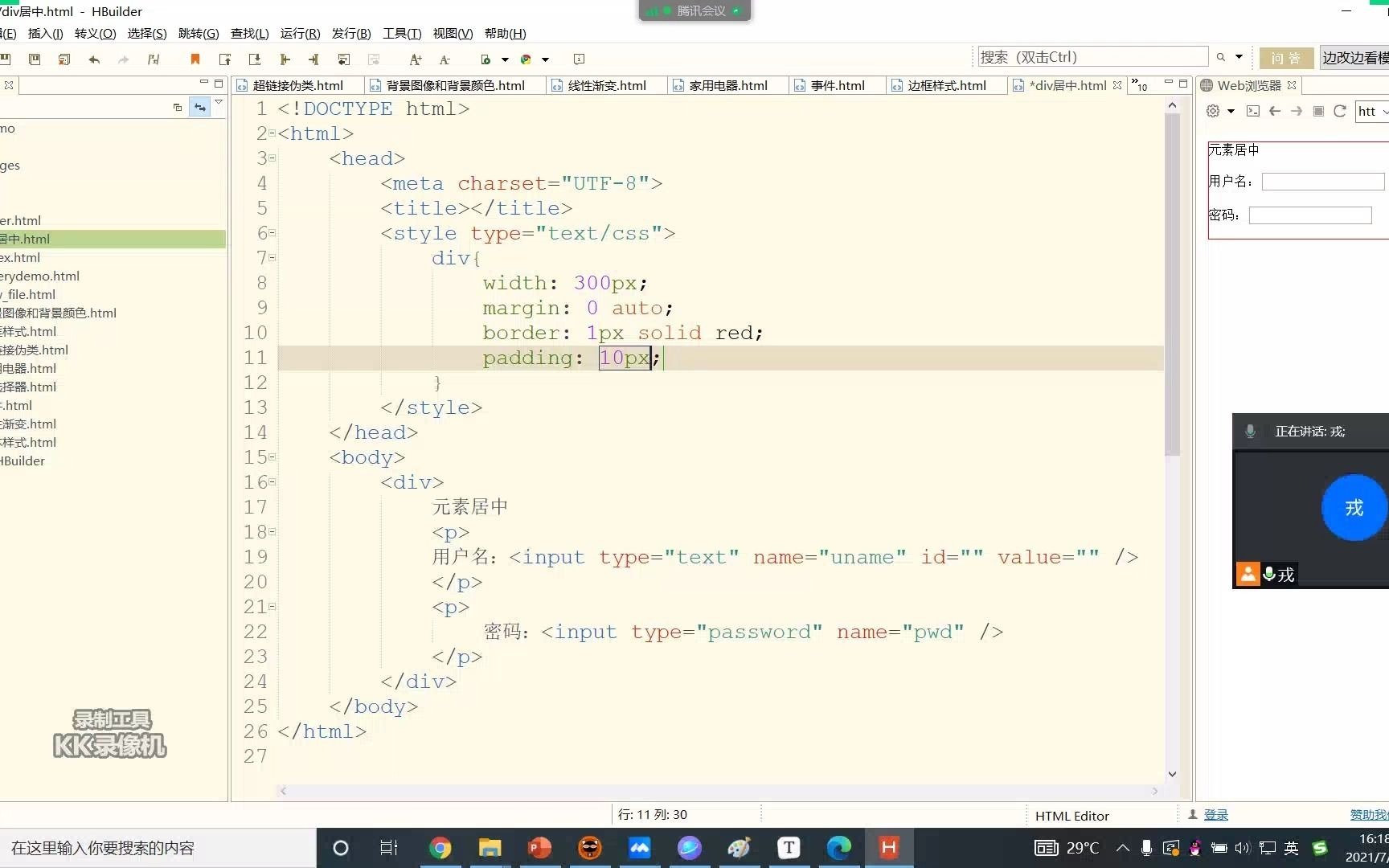Collapse the div rule fold on line 7
Viewport: 1389px width, 868px height.
click(x=272, y=258)
